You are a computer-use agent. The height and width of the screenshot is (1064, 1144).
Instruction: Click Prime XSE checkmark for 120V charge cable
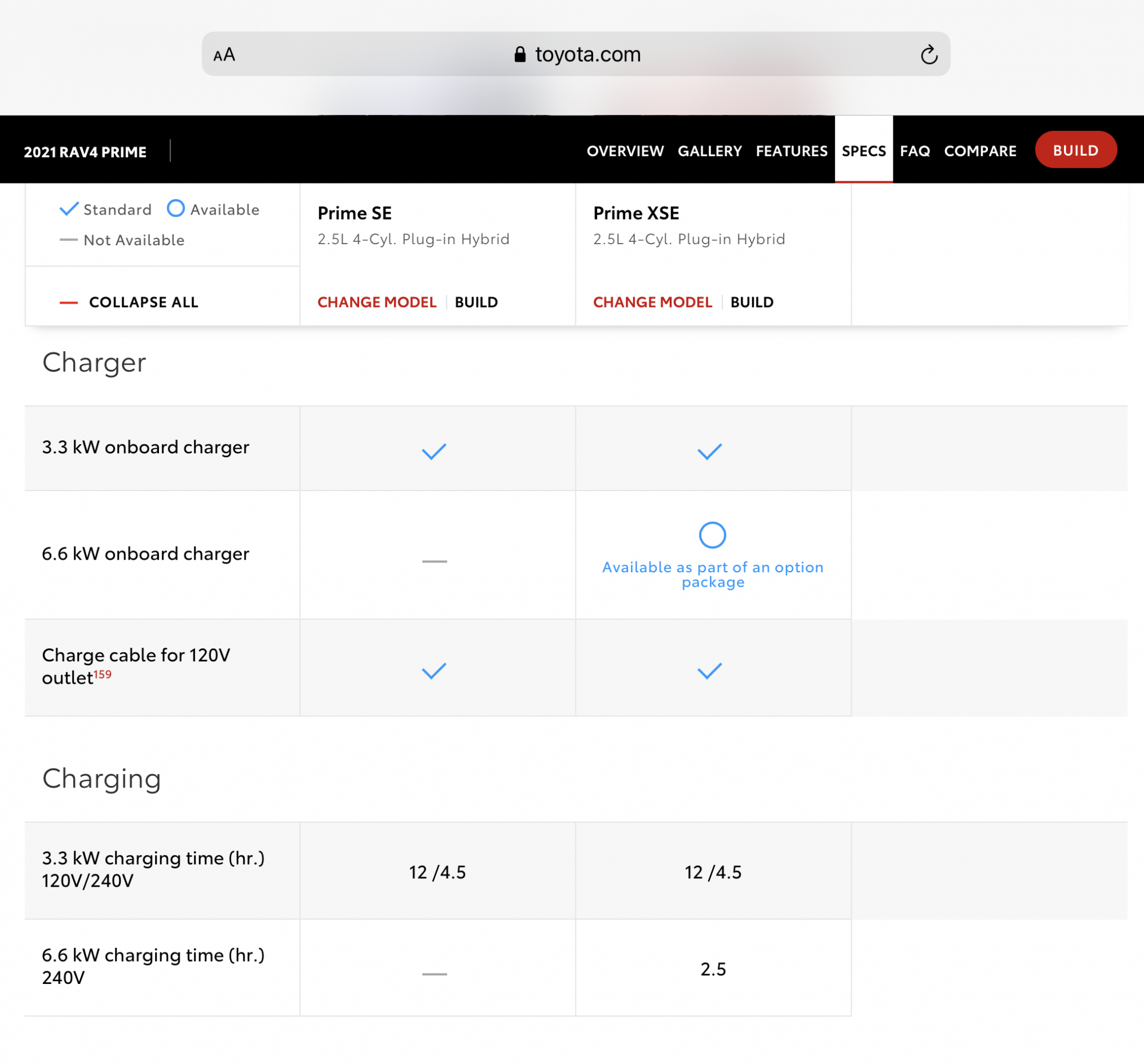tap(709, 671)
